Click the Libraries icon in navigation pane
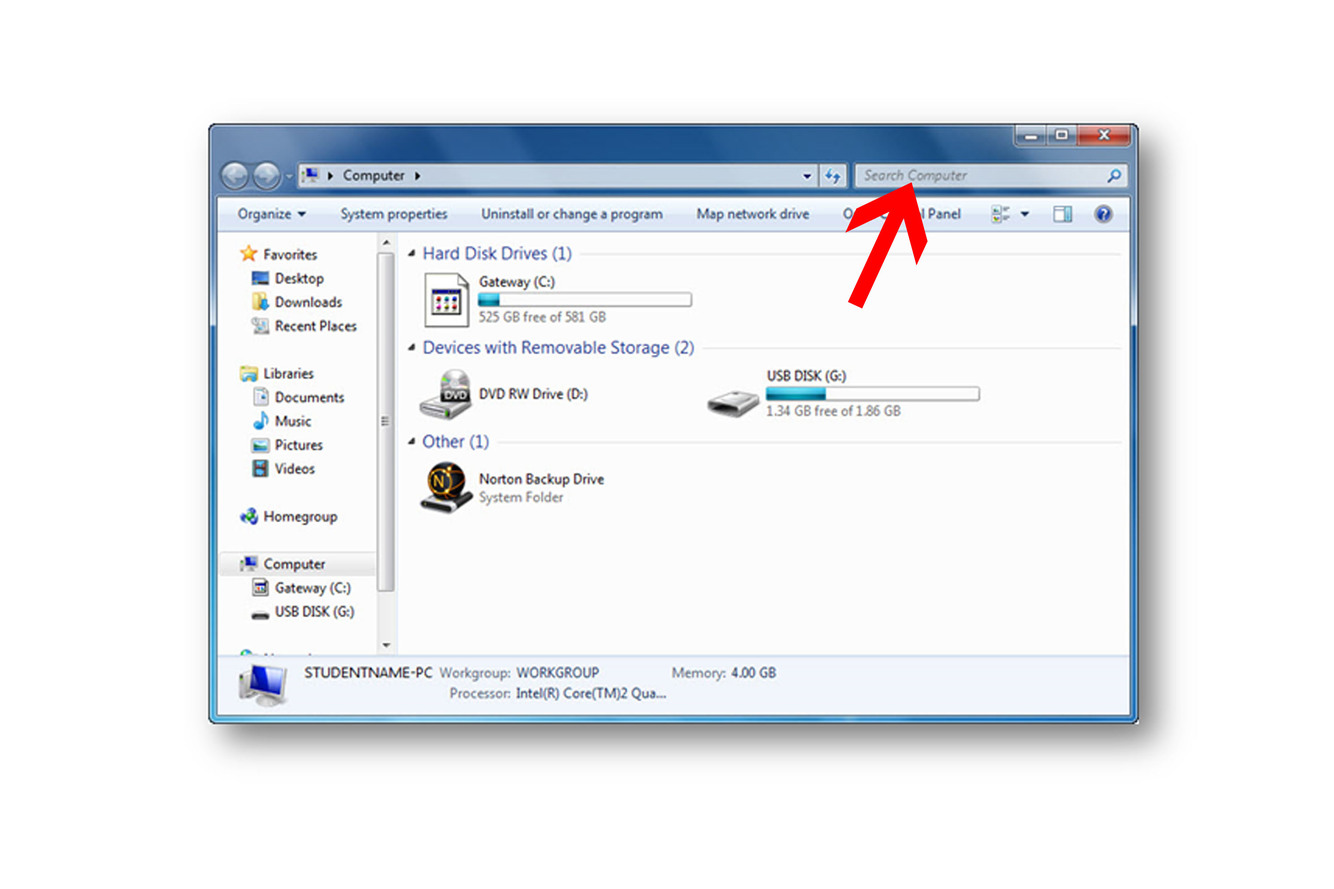1334x889 pixels. [249, 373]
